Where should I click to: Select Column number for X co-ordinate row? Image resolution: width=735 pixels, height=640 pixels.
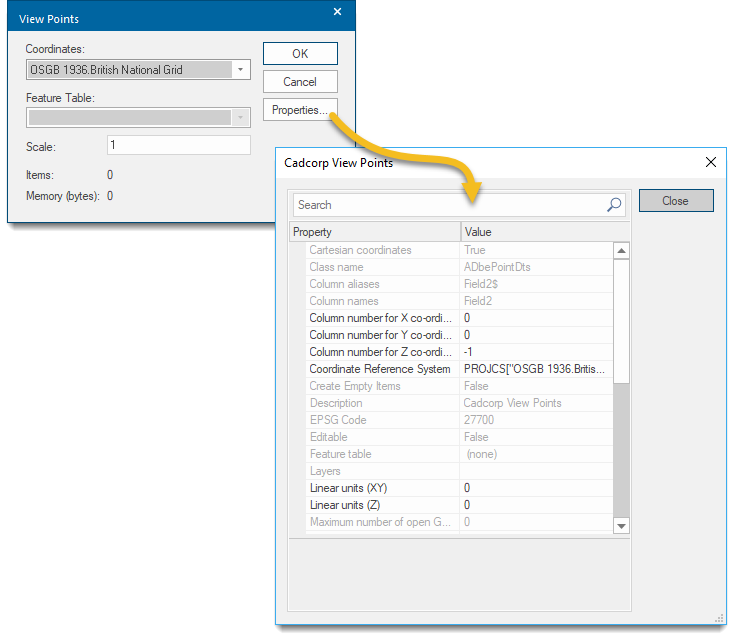(x=459, y=318)
